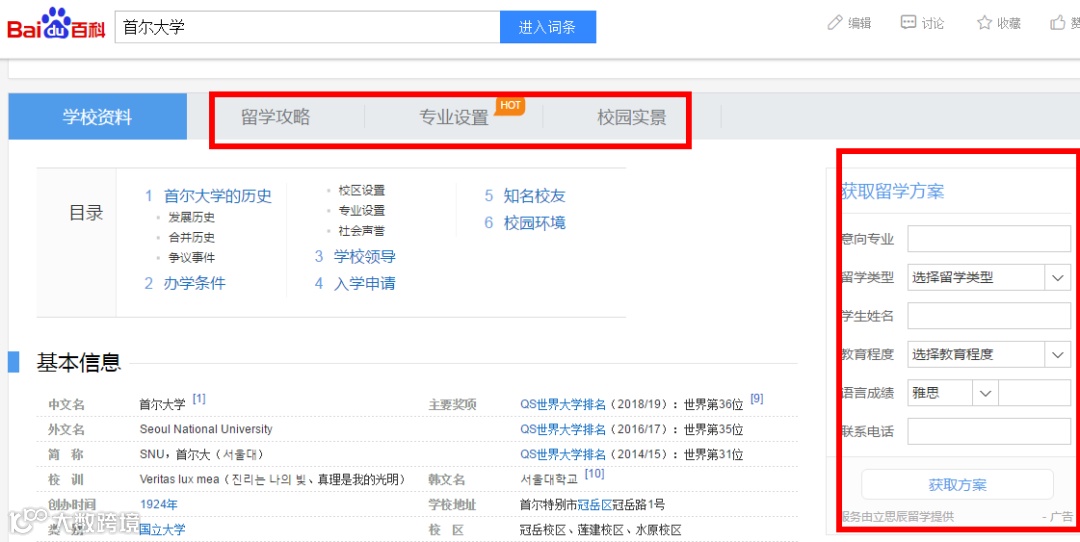1080x542 pixels.
Task: Open reference [10] after 서울대학교
Action: [x=594, y=474]
